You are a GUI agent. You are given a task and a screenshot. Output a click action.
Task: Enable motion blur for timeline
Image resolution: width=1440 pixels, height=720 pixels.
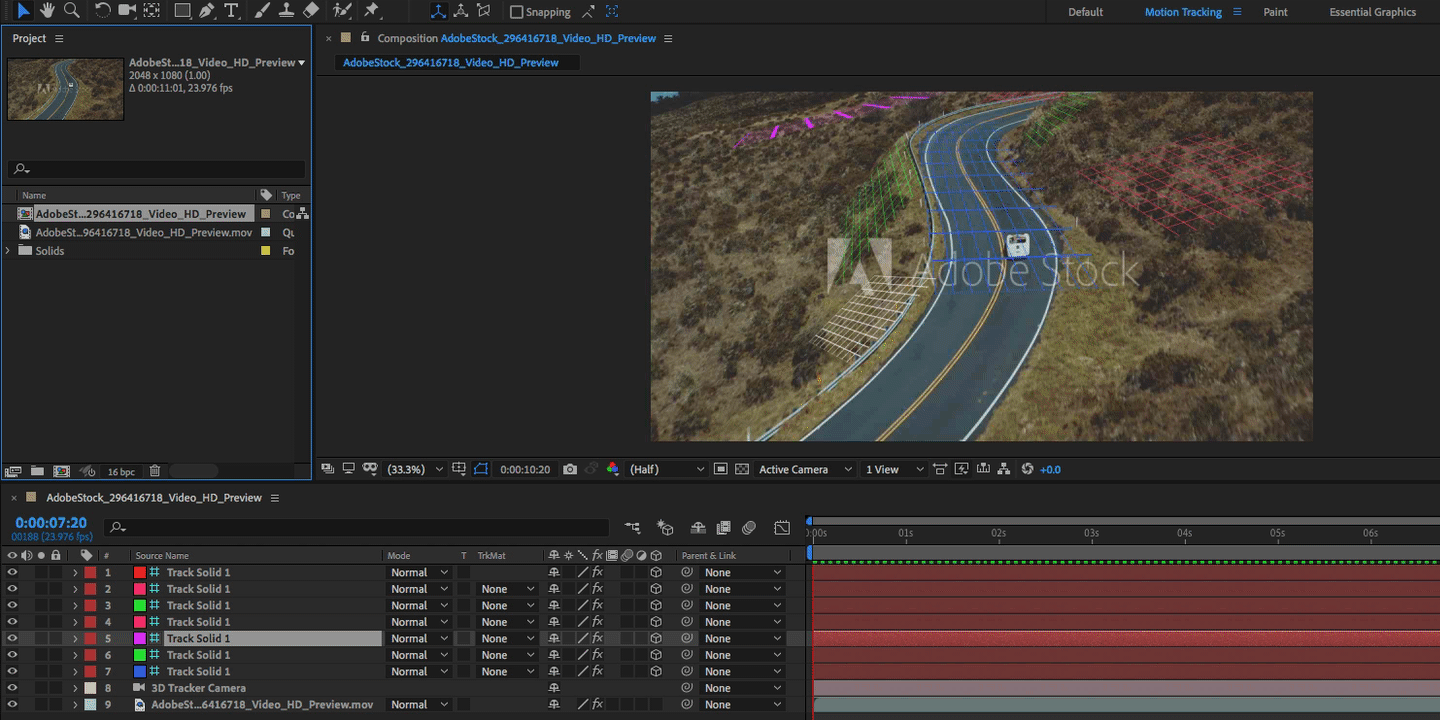[749, 527]
